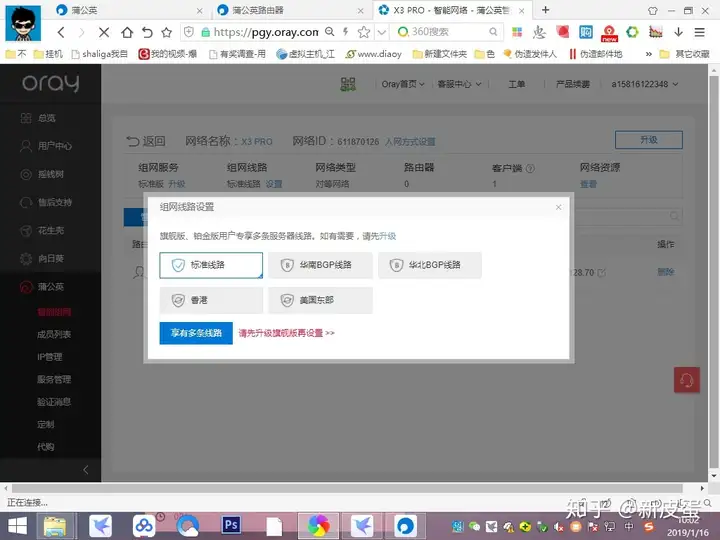Click the zoom magnifier in address bar
This screenshot has width=720, height=540.
tap(330, 32)
